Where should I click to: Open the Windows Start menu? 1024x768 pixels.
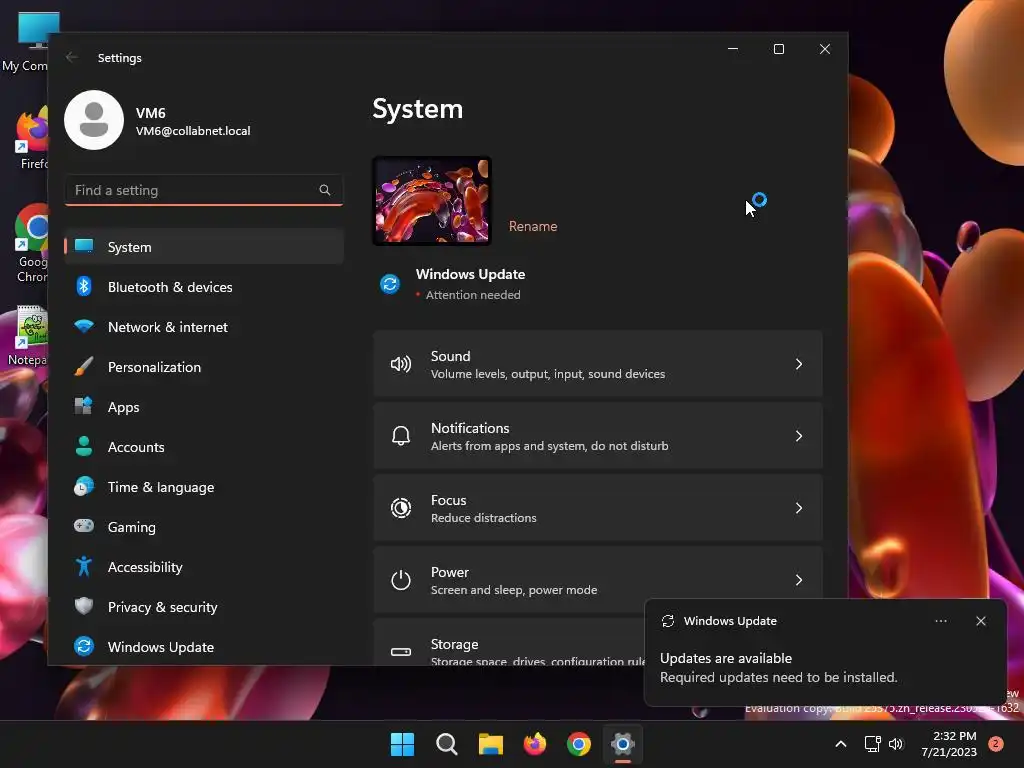click(x=402, y=744)
